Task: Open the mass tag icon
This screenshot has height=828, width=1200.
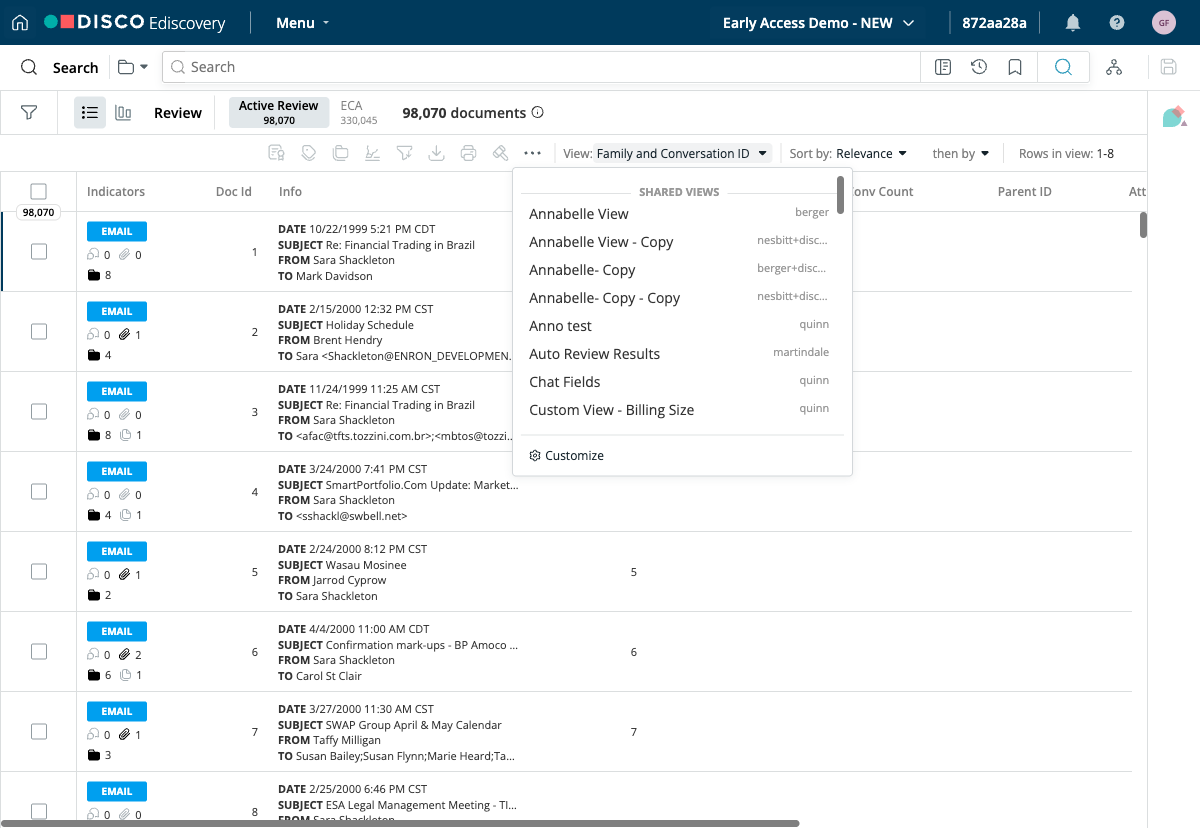Action: 309,153
